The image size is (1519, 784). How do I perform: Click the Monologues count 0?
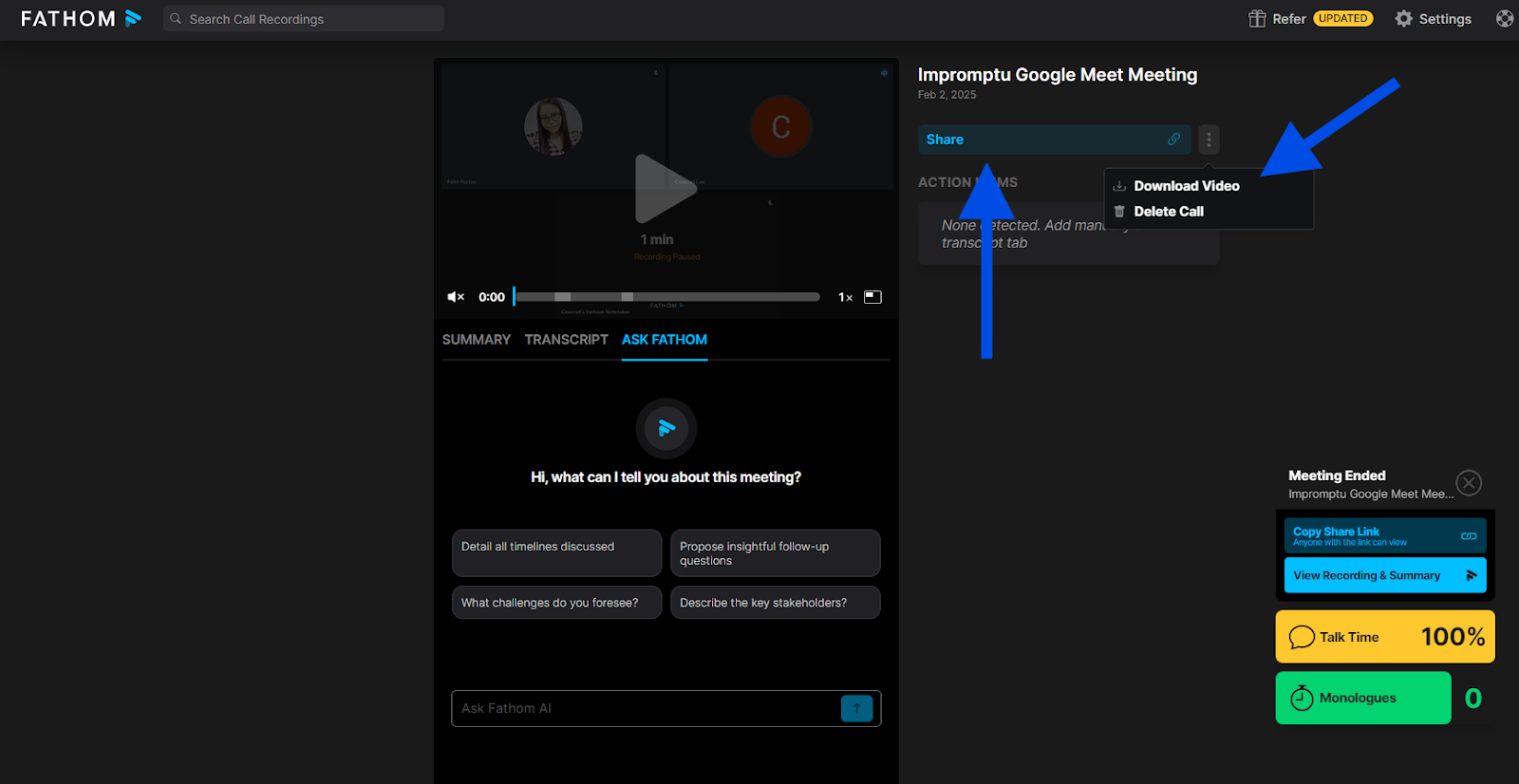(1473, 699)
